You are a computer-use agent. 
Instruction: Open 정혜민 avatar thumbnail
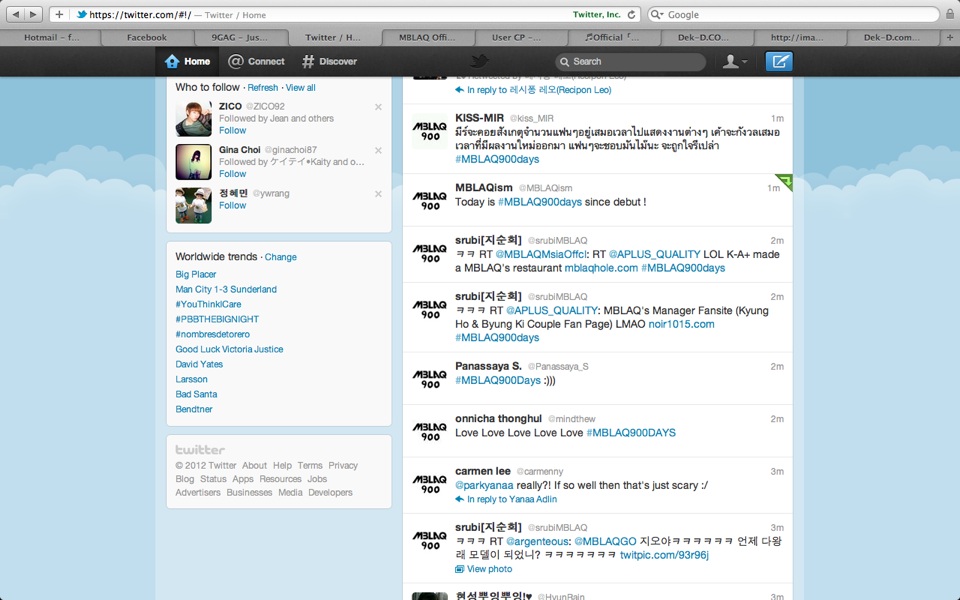coord(193,205)
